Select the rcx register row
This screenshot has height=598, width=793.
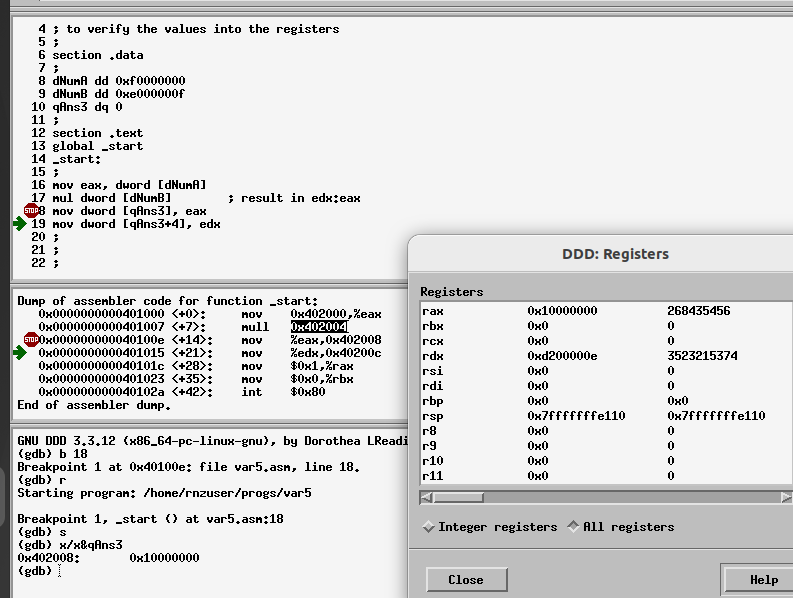coord(606,340)
